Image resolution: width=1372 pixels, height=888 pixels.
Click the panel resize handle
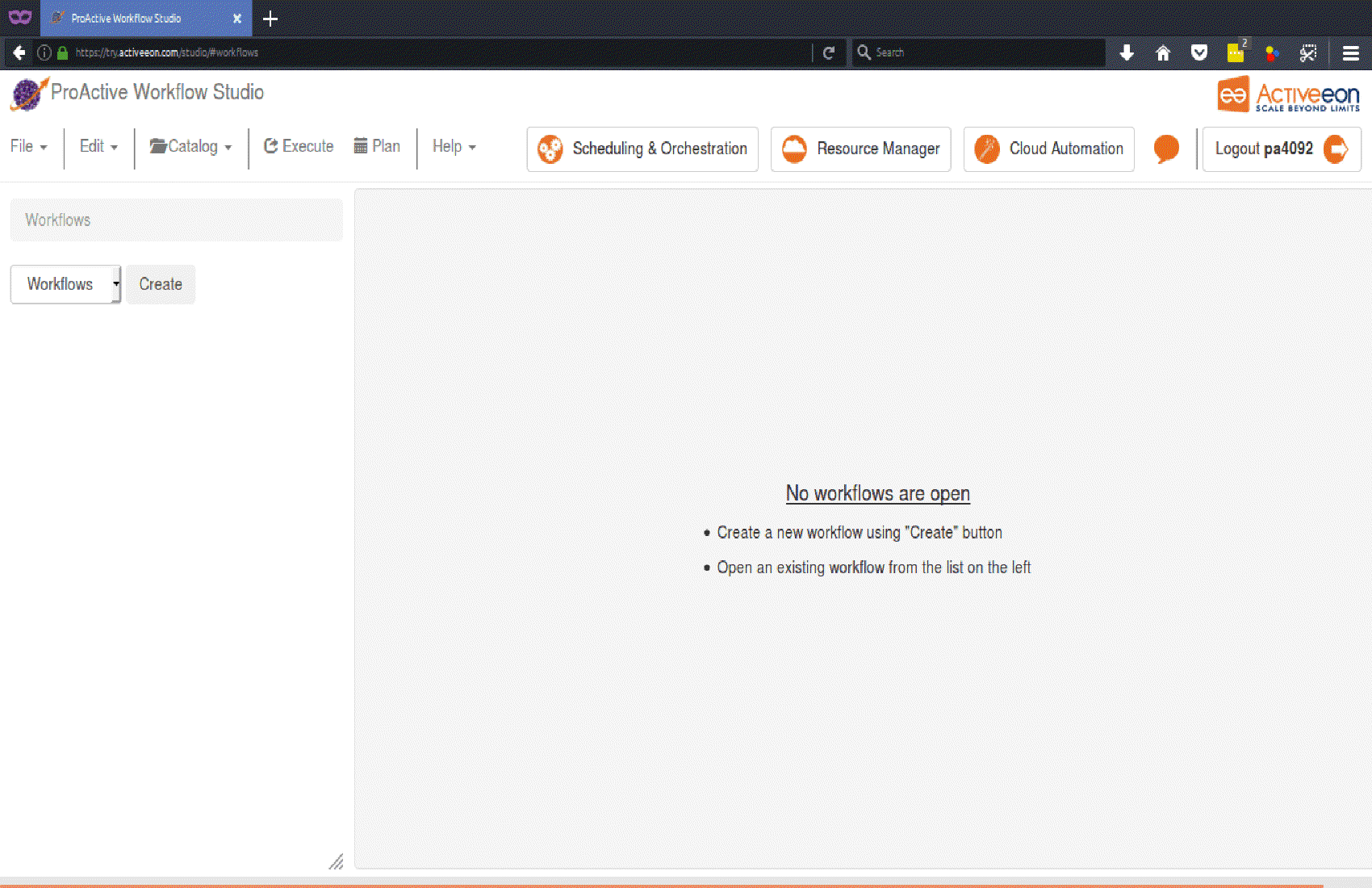336,861
